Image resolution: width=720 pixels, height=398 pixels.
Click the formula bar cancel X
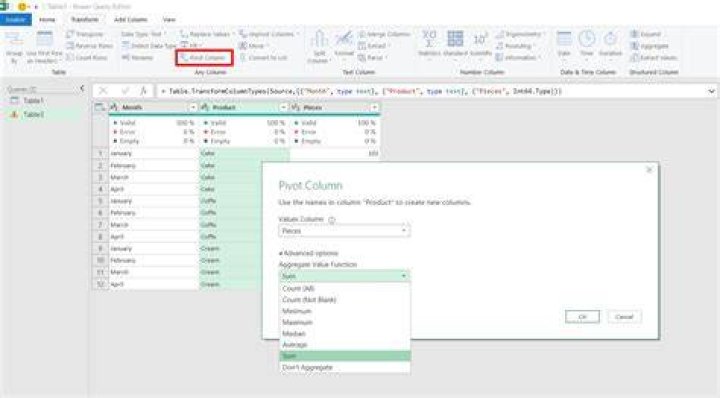(103, 91)
